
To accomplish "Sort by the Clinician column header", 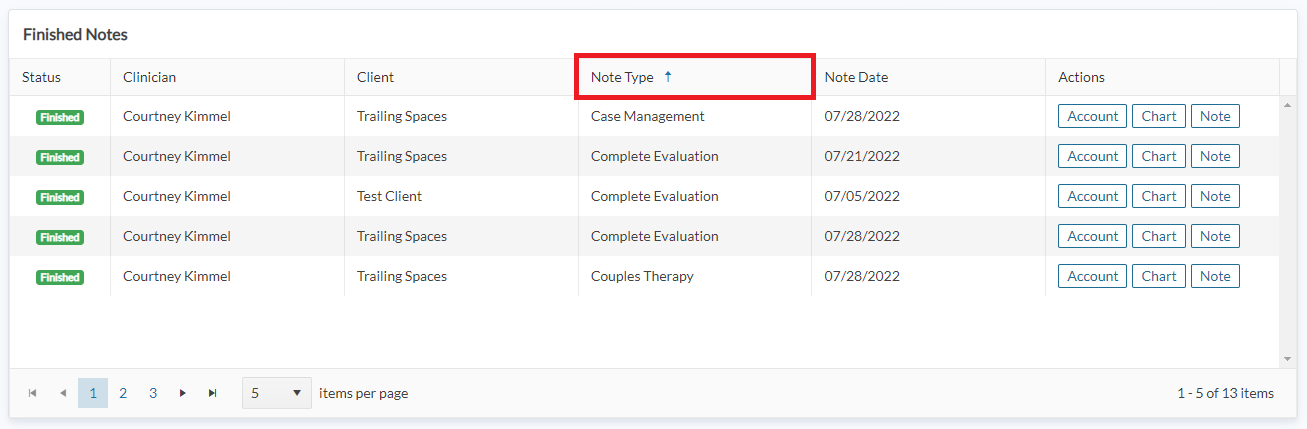I will pos(150,77).
